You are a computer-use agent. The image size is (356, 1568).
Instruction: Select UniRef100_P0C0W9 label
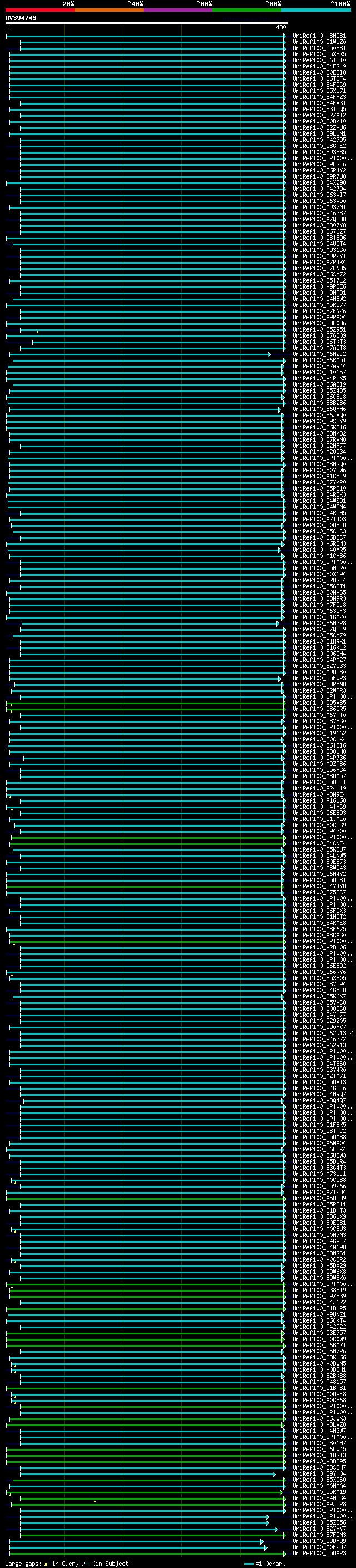pyautogui.click(x=319, y=1338)
